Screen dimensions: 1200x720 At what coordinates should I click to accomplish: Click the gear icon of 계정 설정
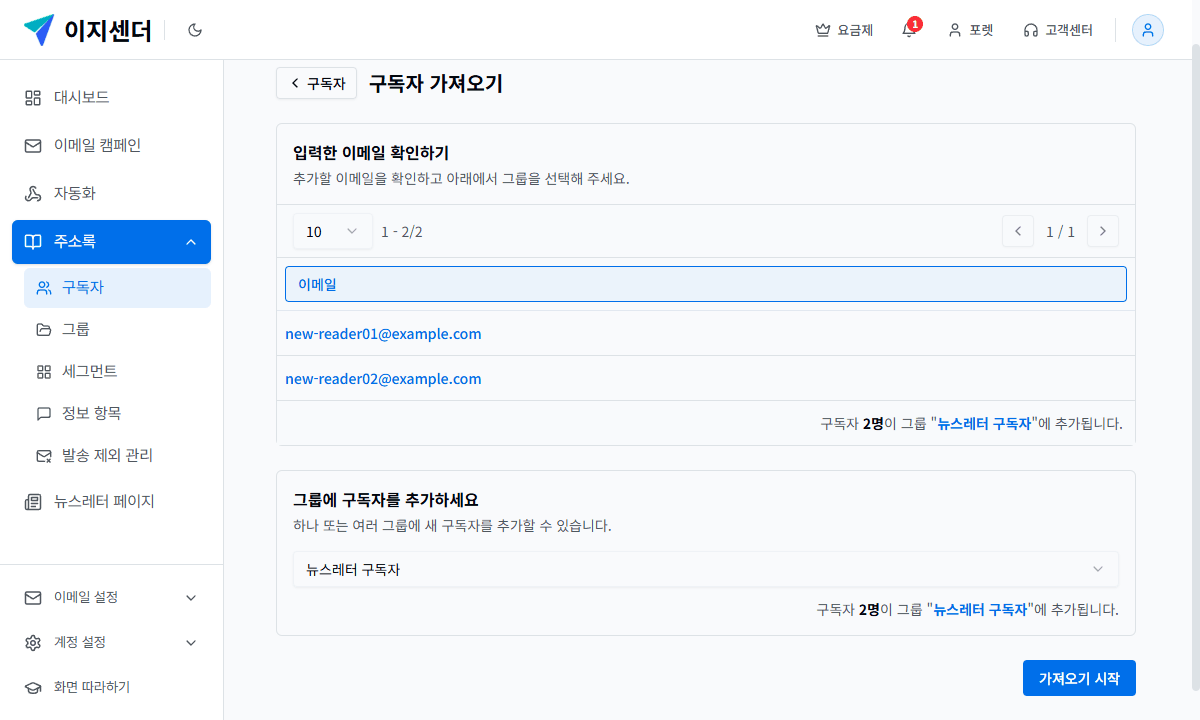coord(33,642)
